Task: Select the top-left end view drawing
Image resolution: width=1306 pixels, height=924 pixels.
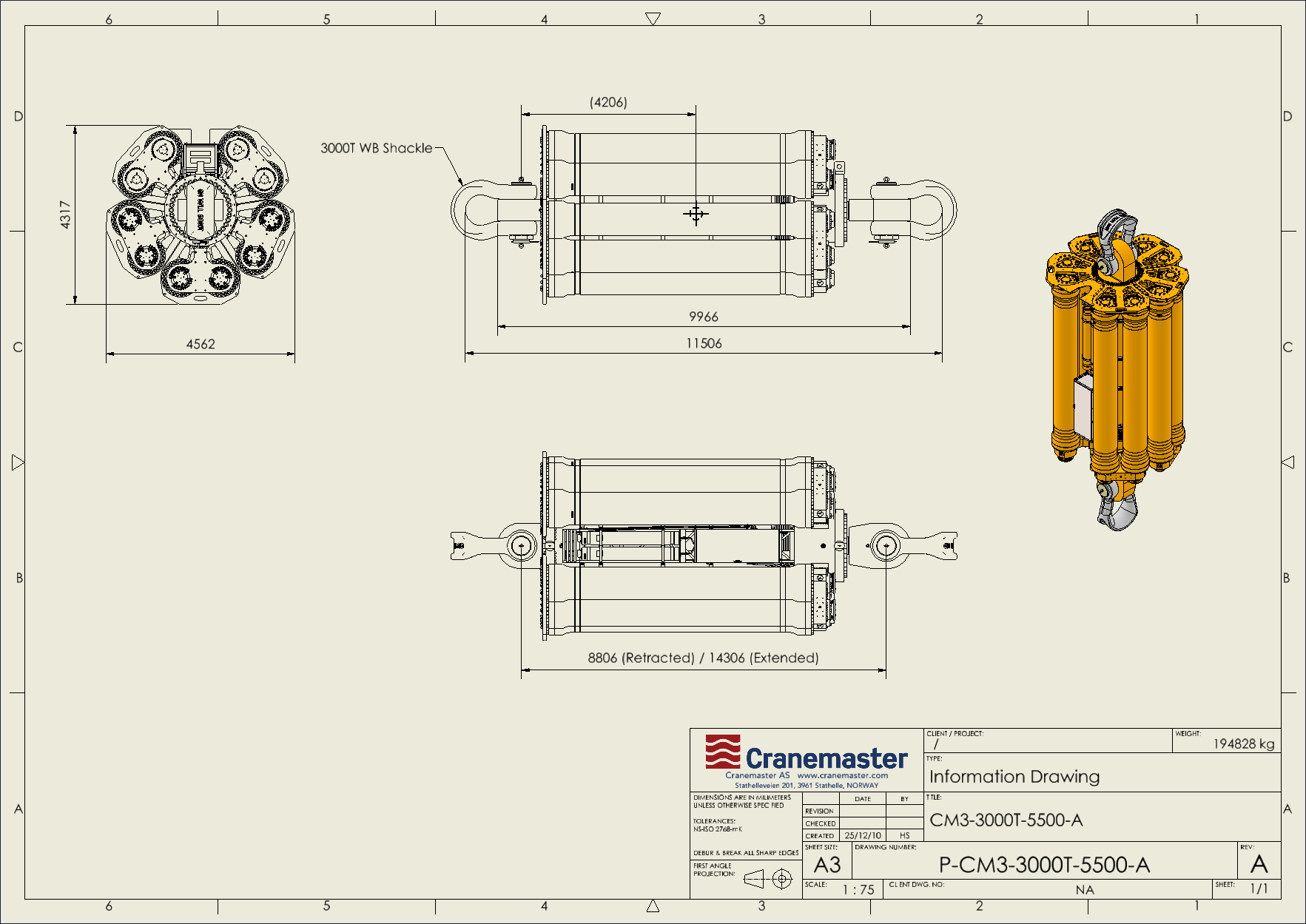Action: coord(201,215)
